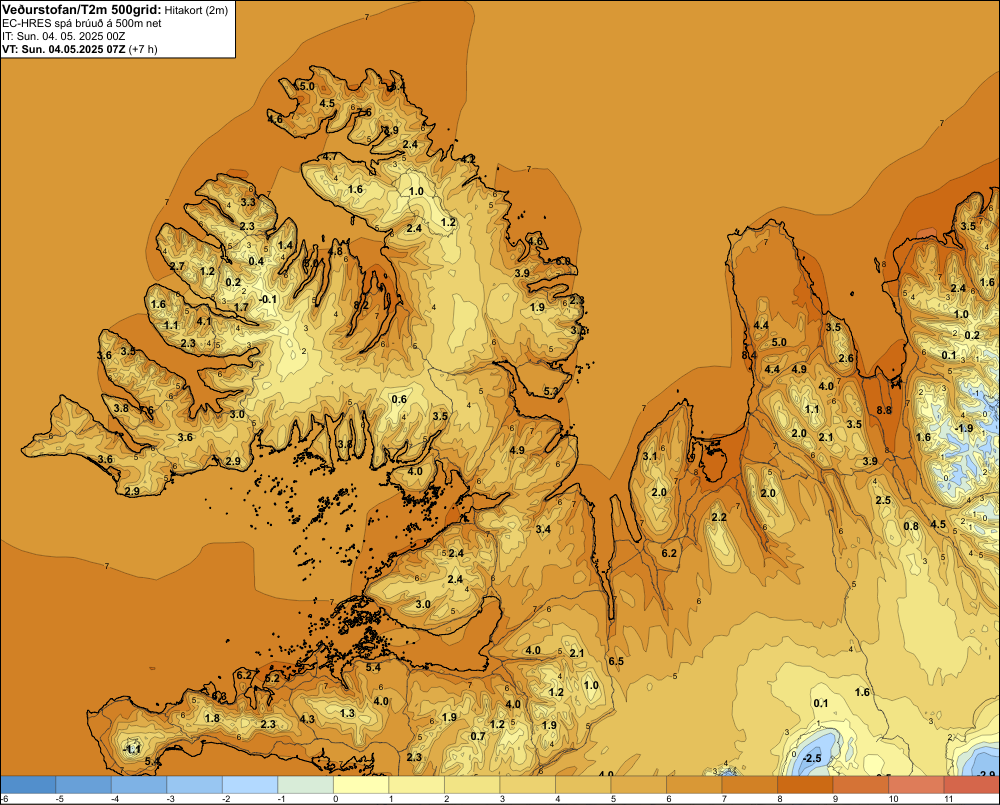Click the '-1.9' value on the blue area

964,428
